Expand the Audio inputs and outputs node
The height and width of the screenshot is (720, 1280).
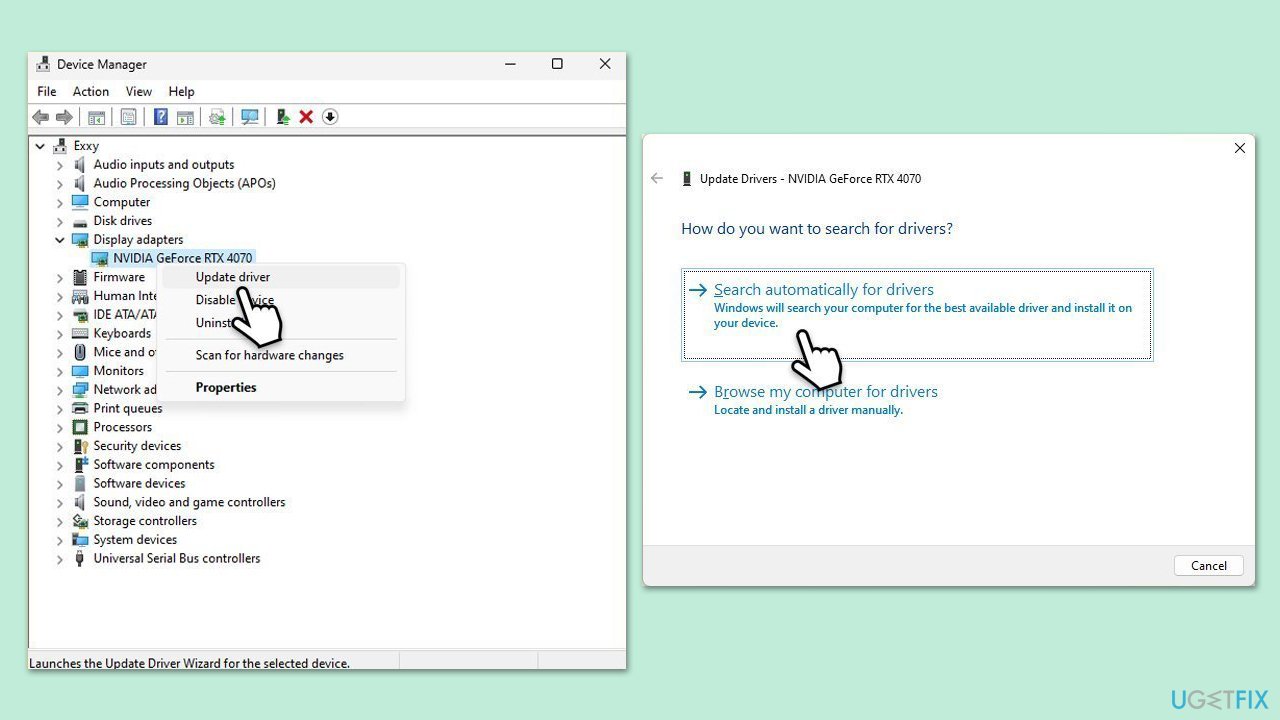click(x=60, y=165)
